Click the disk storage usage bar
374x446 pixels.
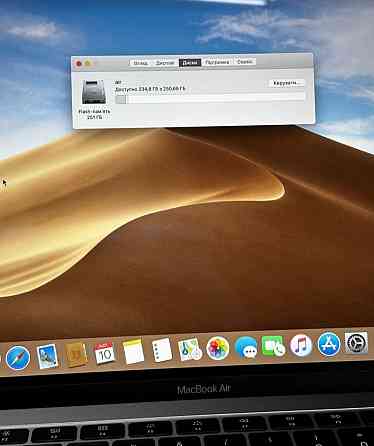pos(210,99)
